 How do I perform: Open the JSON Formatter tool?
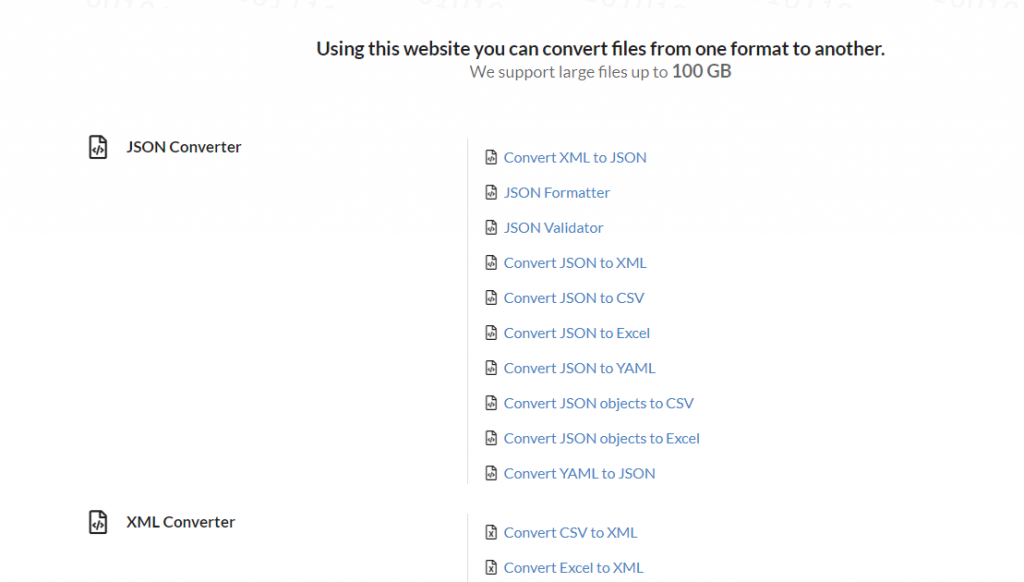pyautogui.click(x=557, y=192)
